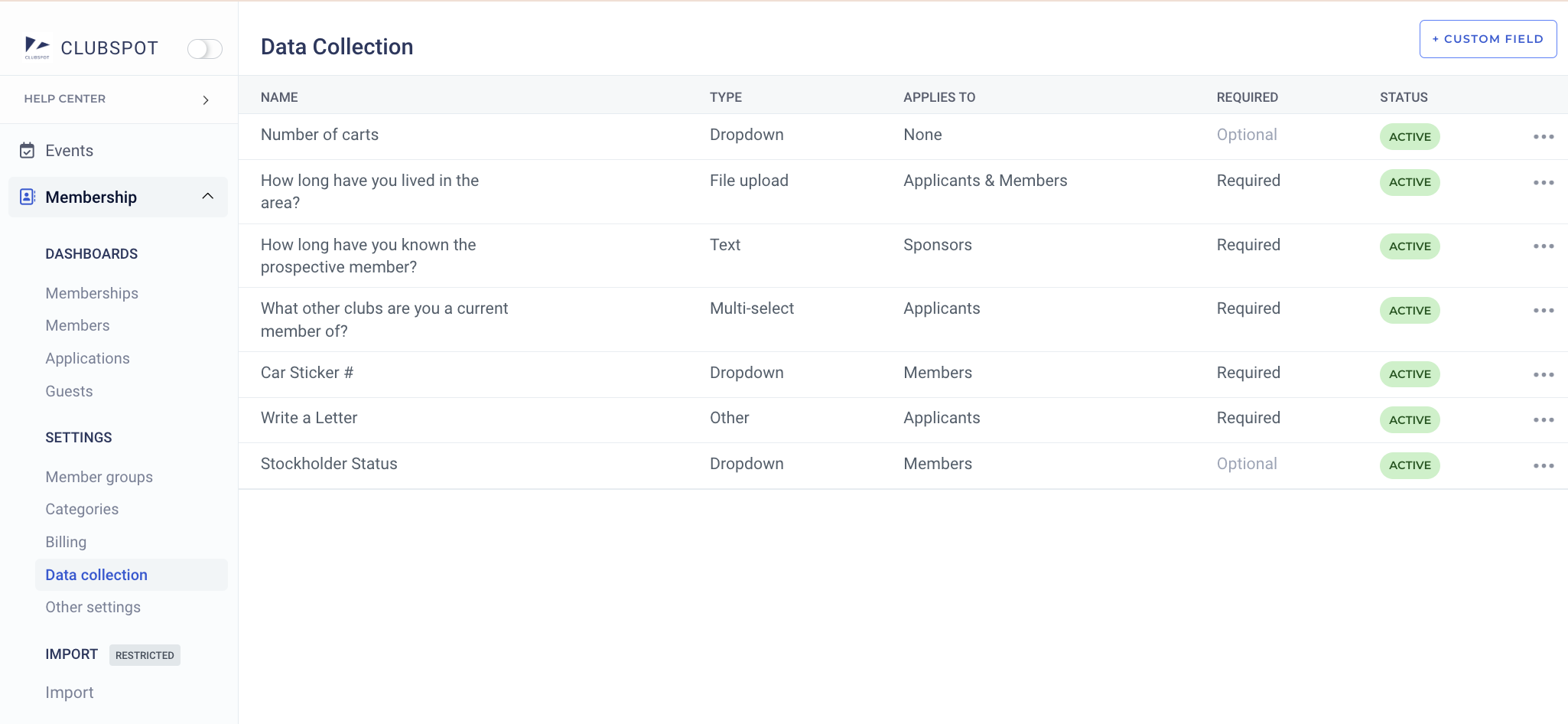Open options menu for Number of carts

tap(1544, 137)
